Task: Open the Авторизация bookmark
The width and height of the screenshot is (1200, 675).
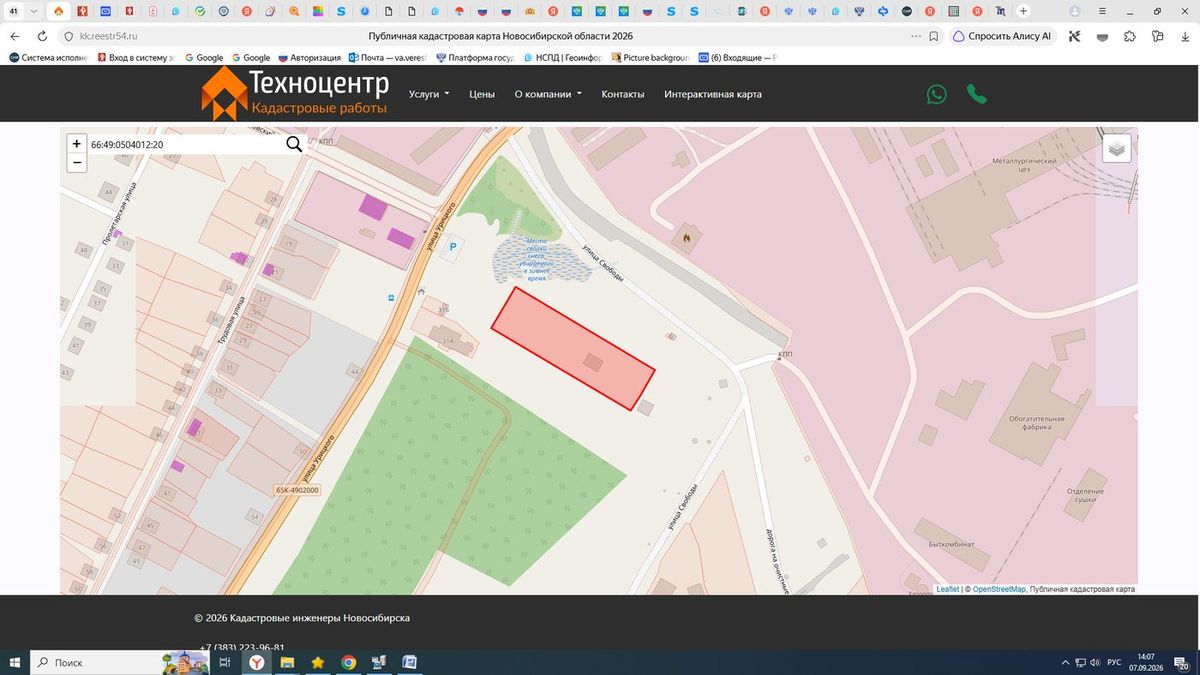Action: pyautogui.click(x=310, y=58)
